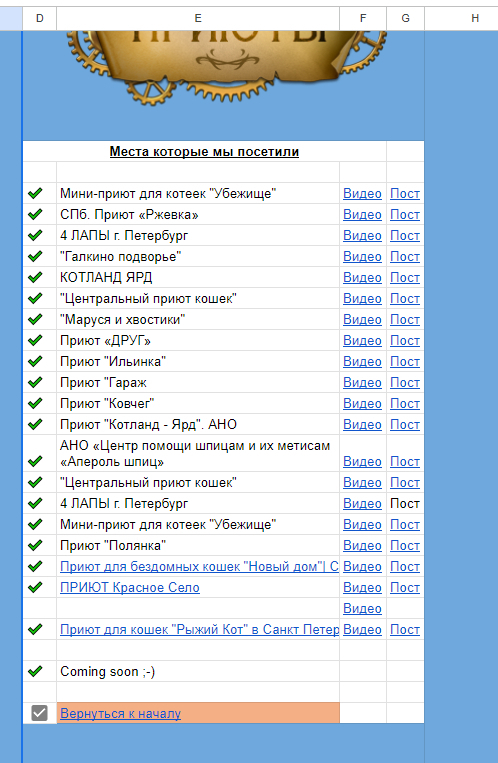
Task: Click green checkmark beside "Галкино подворье"
Action: [35, 256]
